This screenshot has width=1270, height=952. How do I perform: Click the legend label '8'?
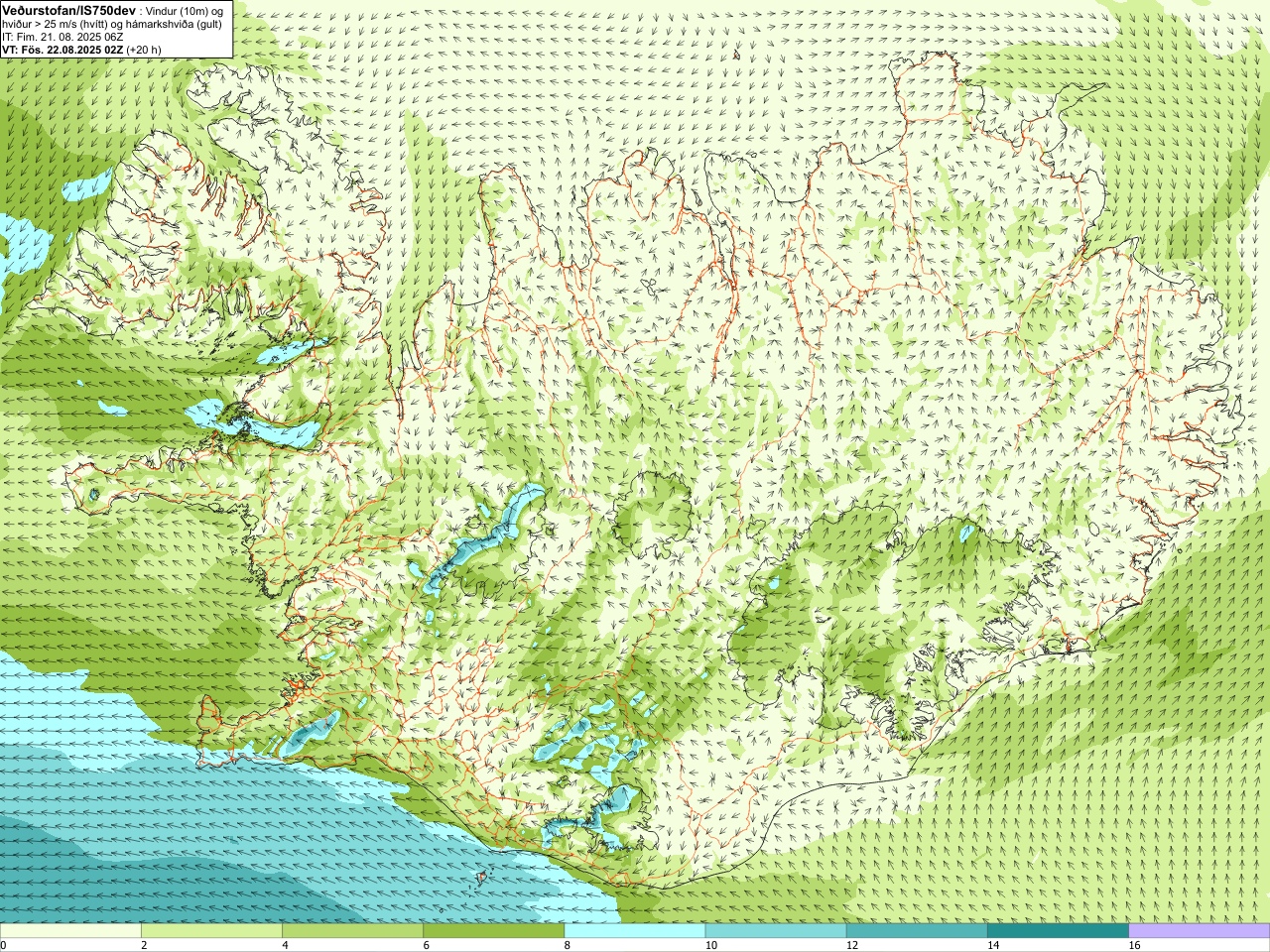pyautogui.click(x=568, y=945)
